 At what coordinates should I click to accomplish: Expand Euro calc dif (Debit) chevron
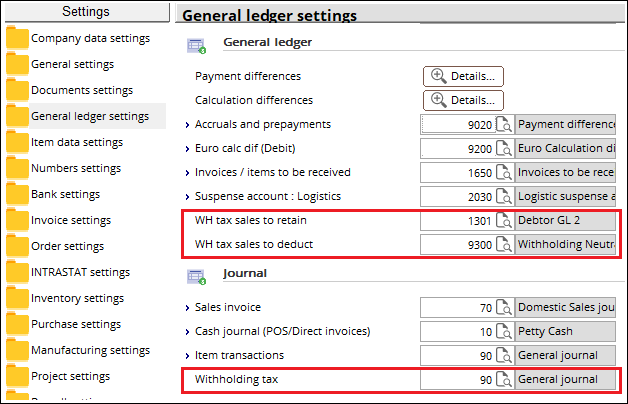tap(187, 149)
